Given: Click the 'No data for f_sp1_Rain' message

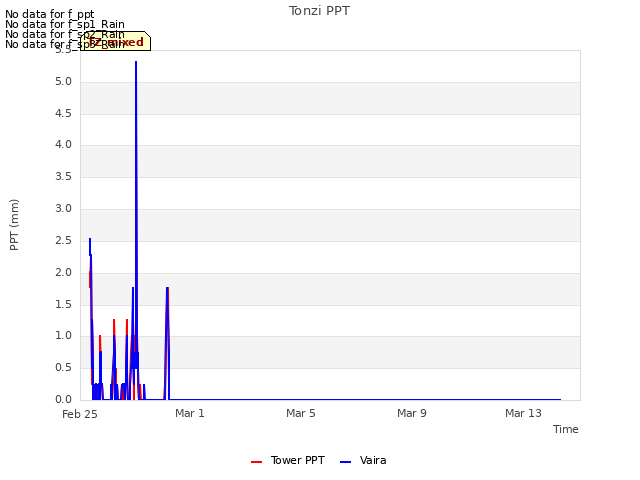Looking at the screenshot, I should [65, 24].
